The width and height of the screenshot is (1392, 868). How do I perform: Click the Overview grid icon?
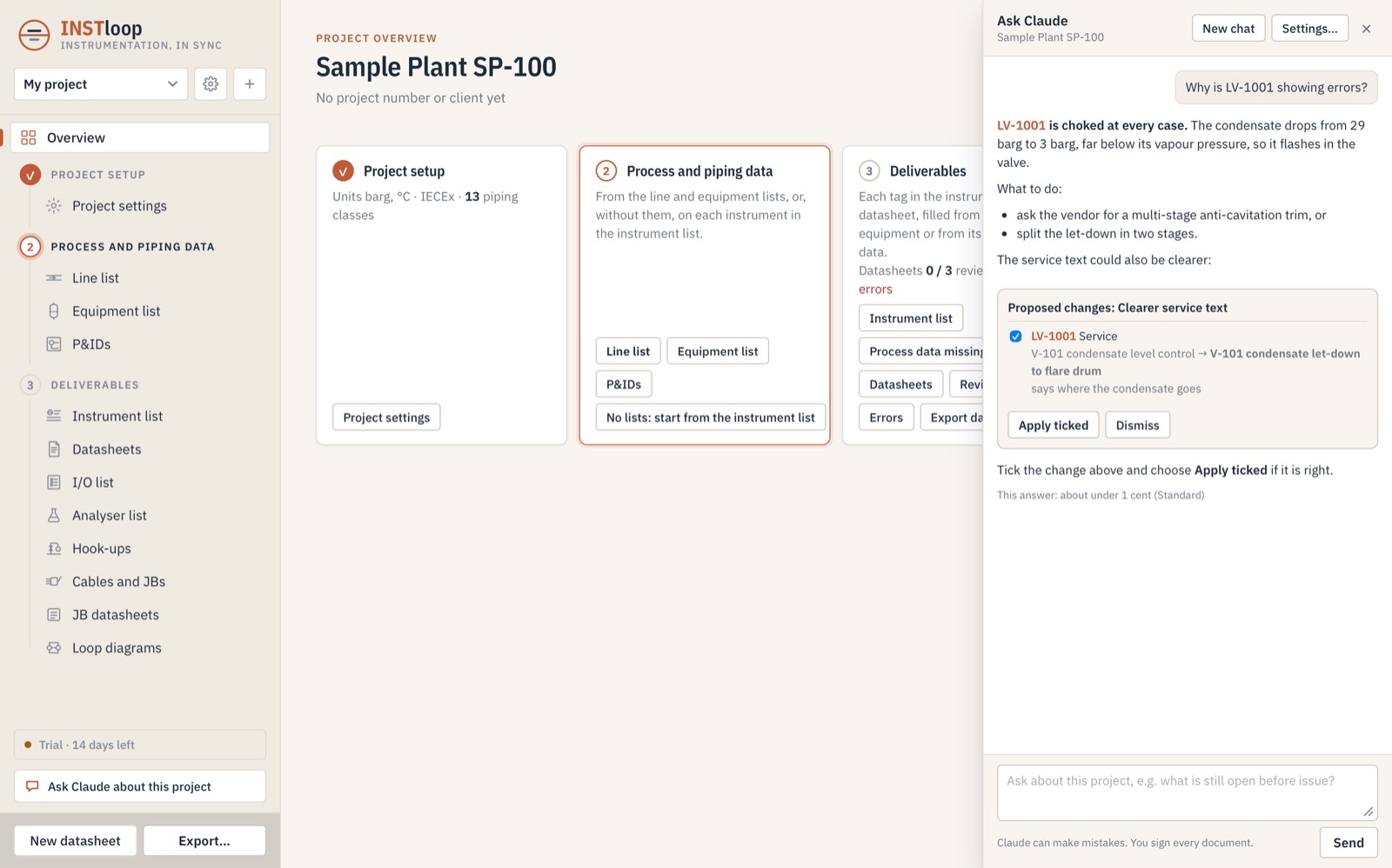tap(29, 137)
